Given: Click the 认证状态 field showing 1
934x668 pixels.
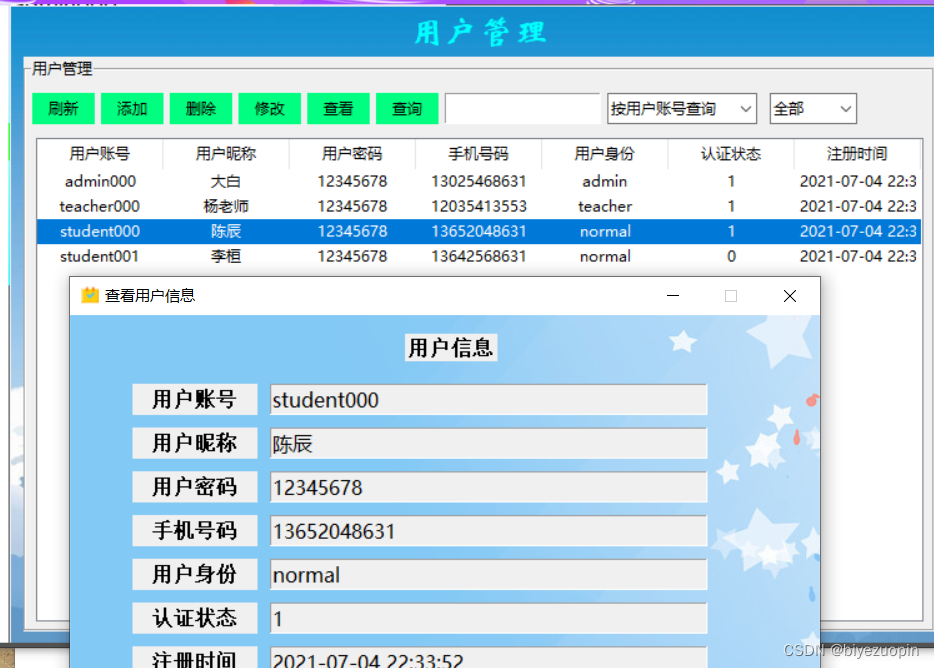Looking at the screenshot, I should coord(488,619).
